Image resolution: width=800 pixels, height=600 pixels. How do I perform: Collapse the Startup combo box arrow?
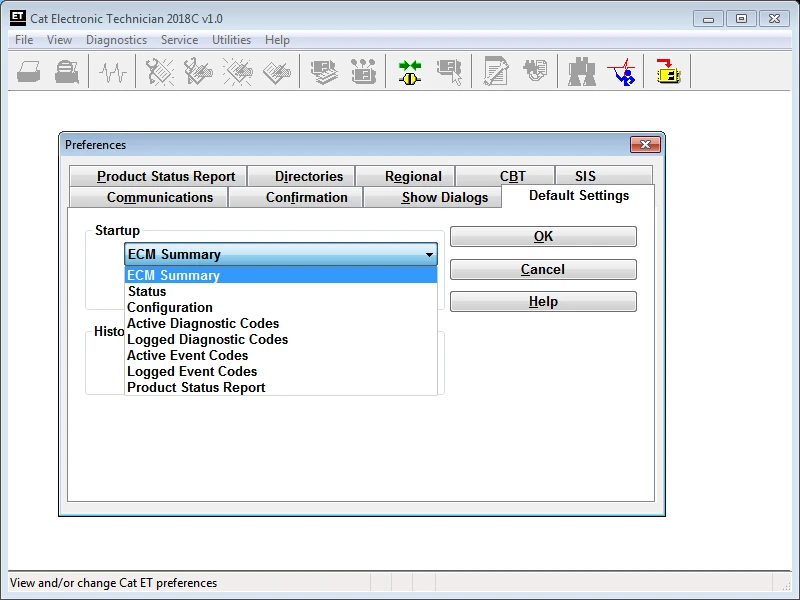tap(429, 254)
